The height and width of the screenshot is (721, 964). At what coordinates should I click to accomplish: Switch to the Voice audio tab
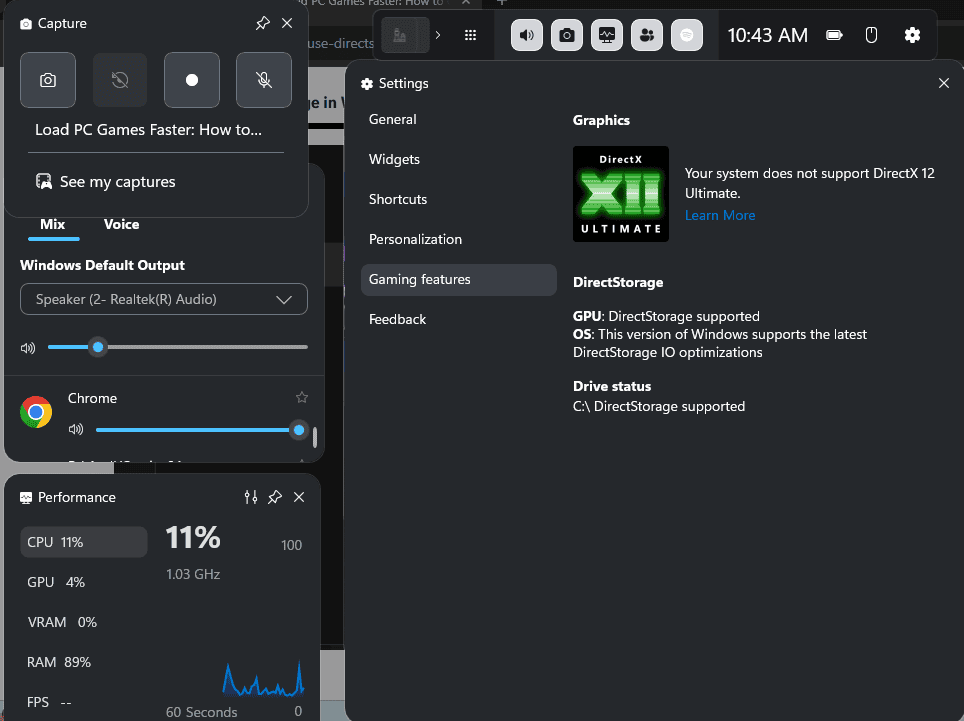(x=121, y=224)
